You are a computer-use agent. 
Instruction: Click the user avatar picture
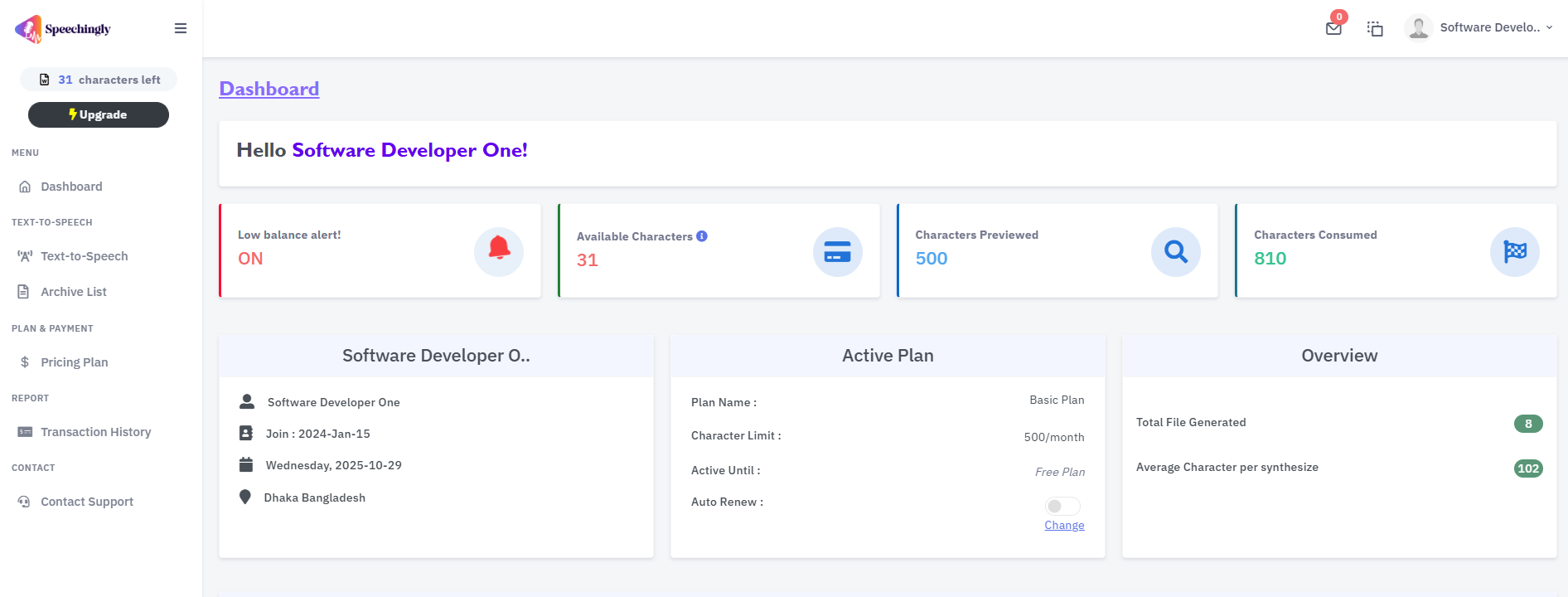pos(1418,27)
